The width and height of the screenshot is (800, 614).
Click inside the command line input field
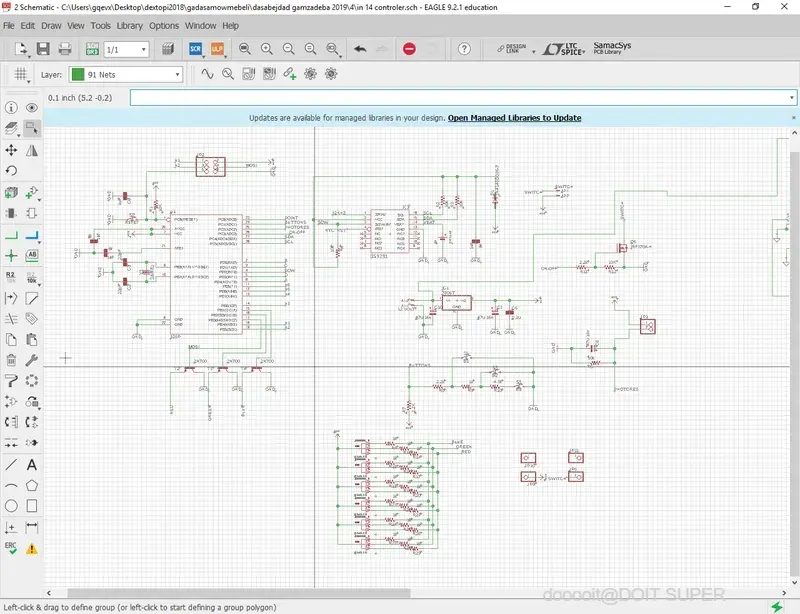[x=450, y=98]
